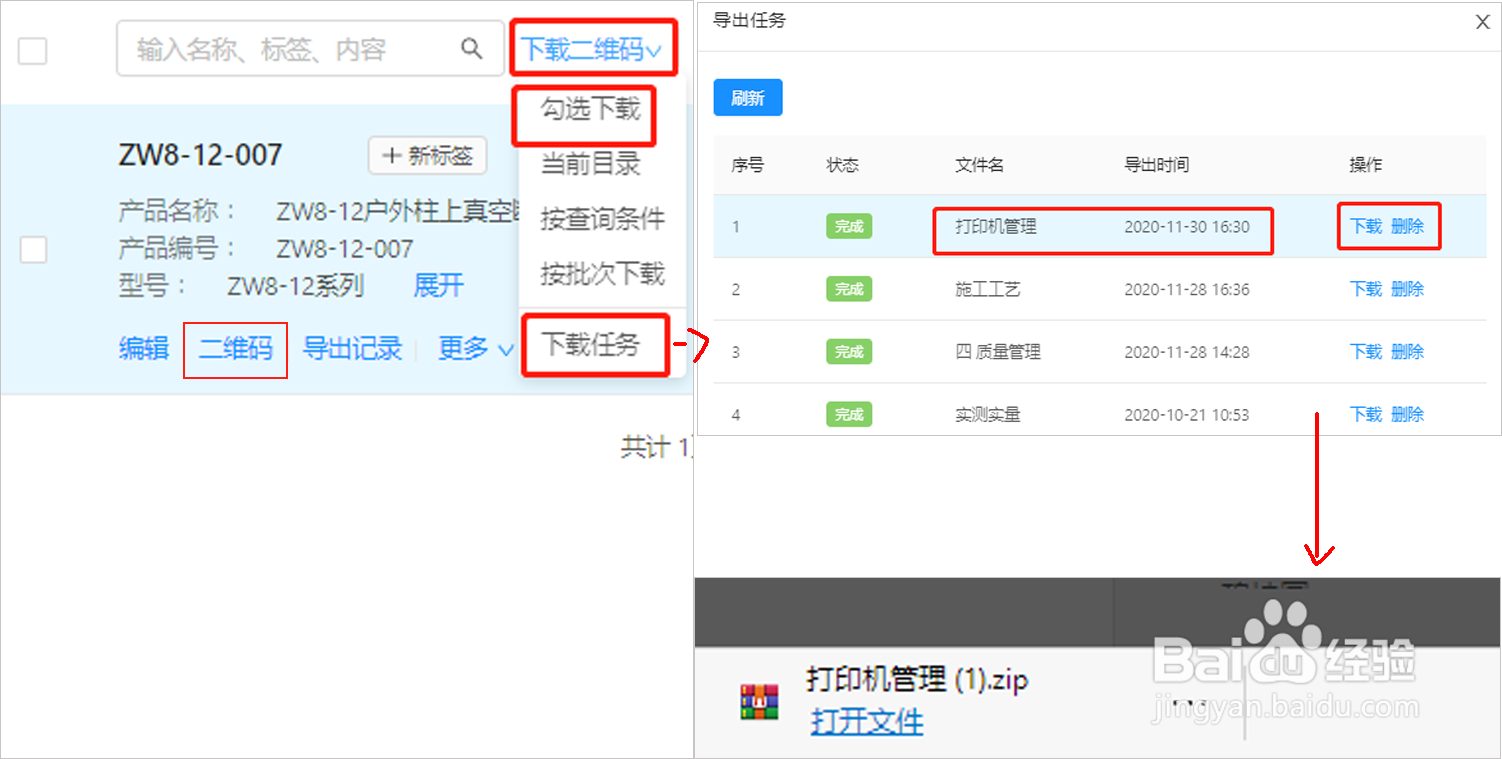Click 二维码 link for ZW8-12-007
Screen dimensions: 1502x759
(235, 349)
